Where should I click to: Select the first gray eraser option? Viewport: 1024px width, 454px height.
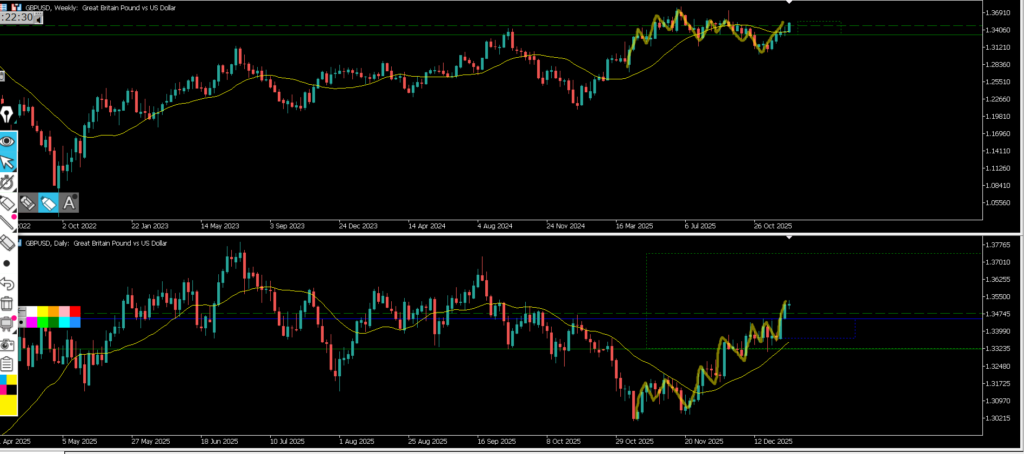[29, 203]
